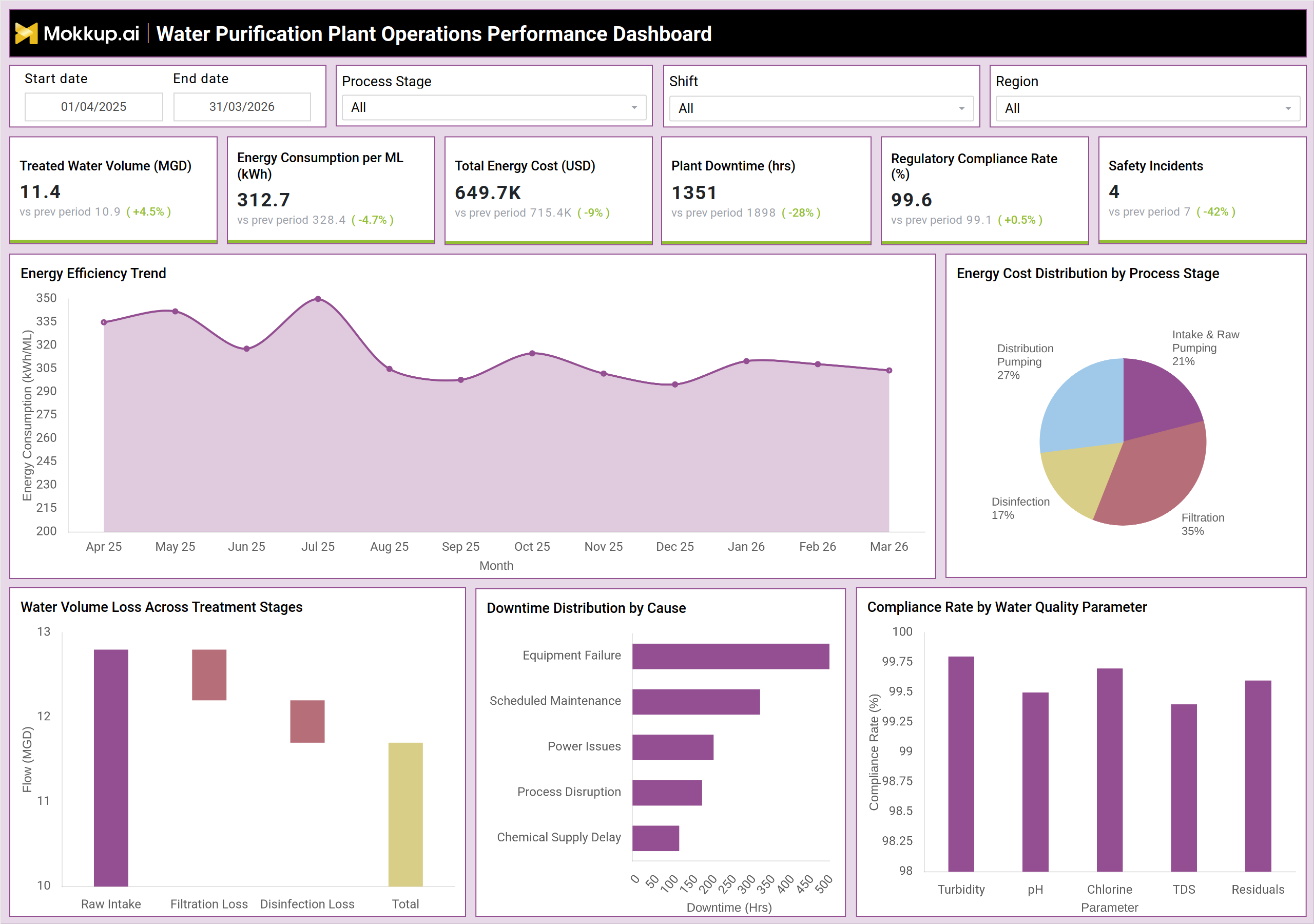Viewport: 1314px width, 924px height.
Task: Click the (-28%) downtime change indicator
Action: tap(801, 213)
